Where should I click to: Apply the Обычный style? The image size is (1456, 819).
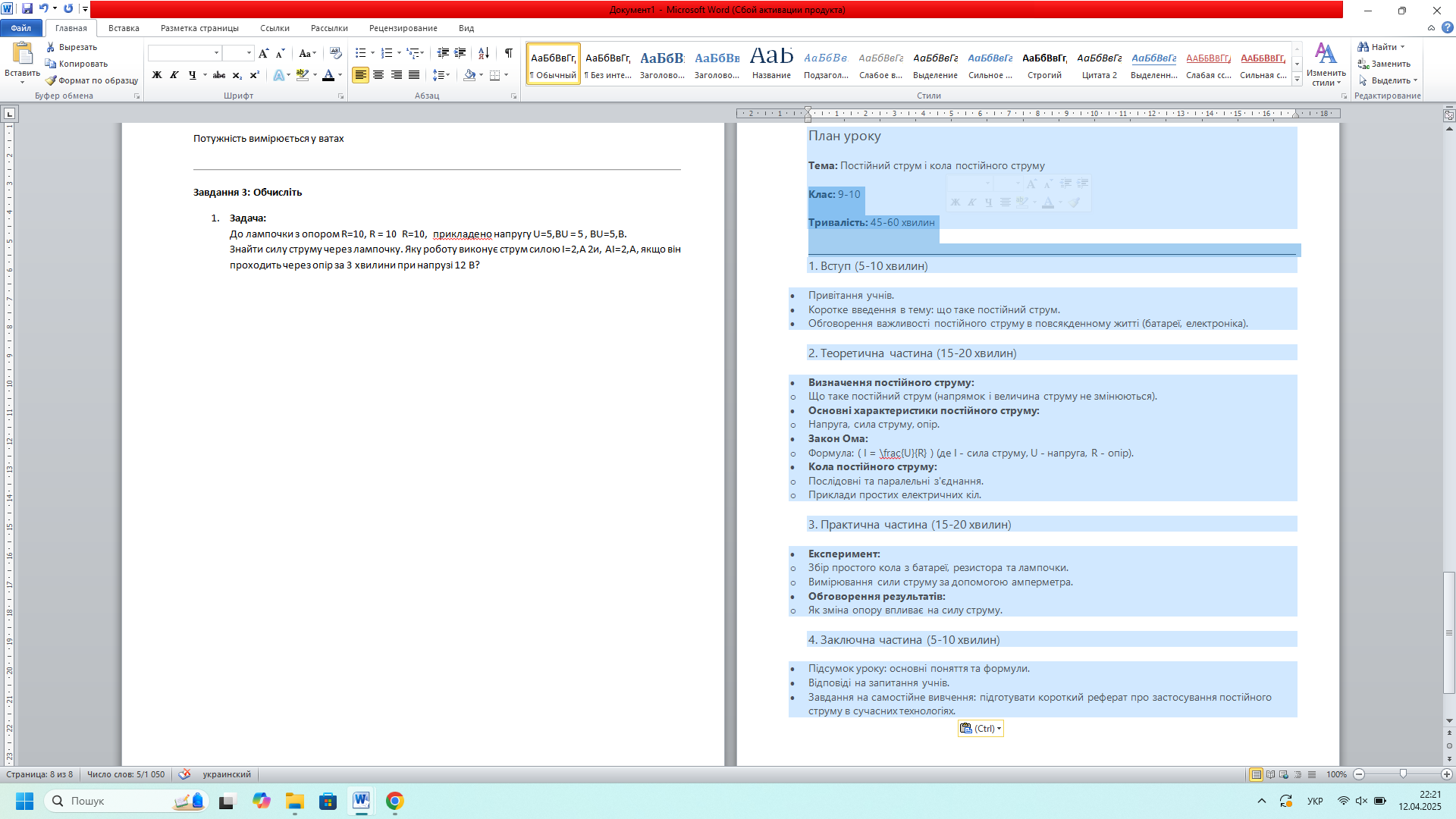554,64
